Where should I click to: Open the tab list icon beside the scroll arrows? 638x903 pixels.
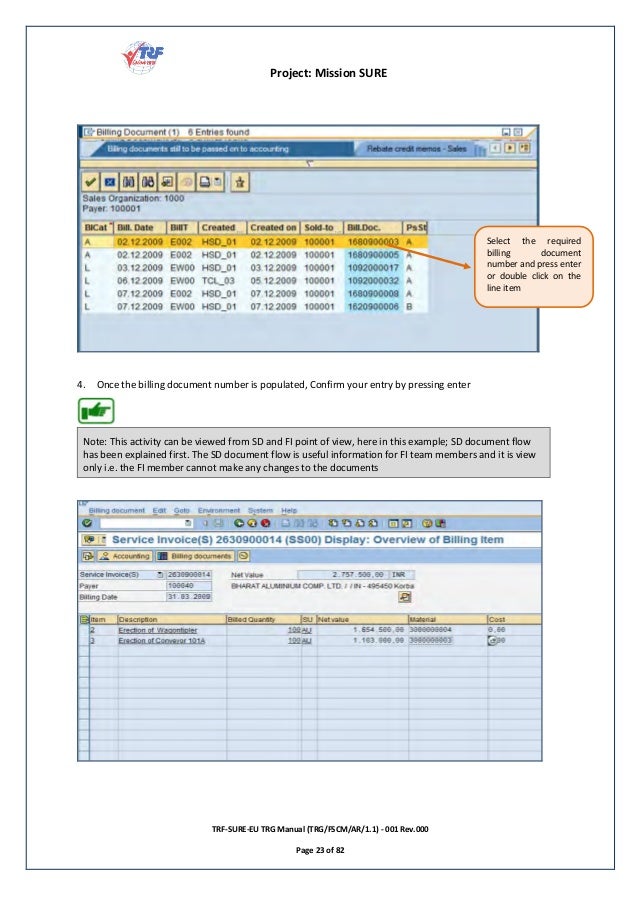click(x=524, y=148)
